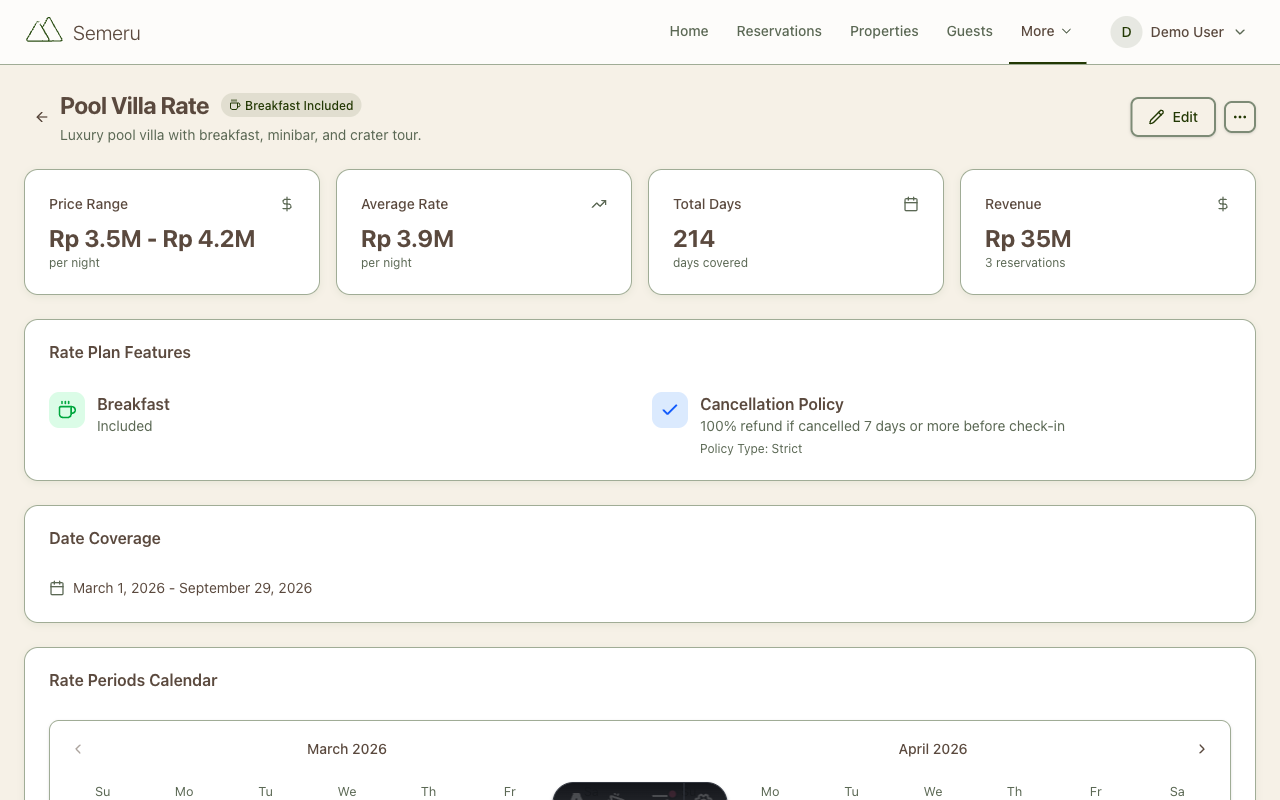This screenshot has height=800, width=1280.
Task: Expand the More navigation dropdown
Action: click(1047, 31)
